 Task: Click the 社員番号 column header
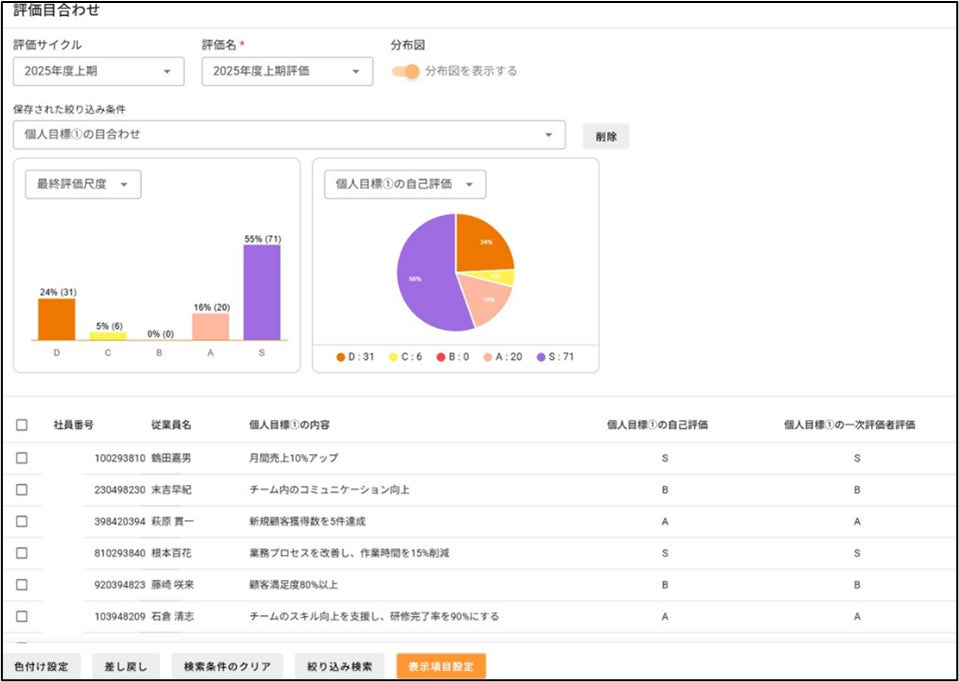(x=73, y=424)
